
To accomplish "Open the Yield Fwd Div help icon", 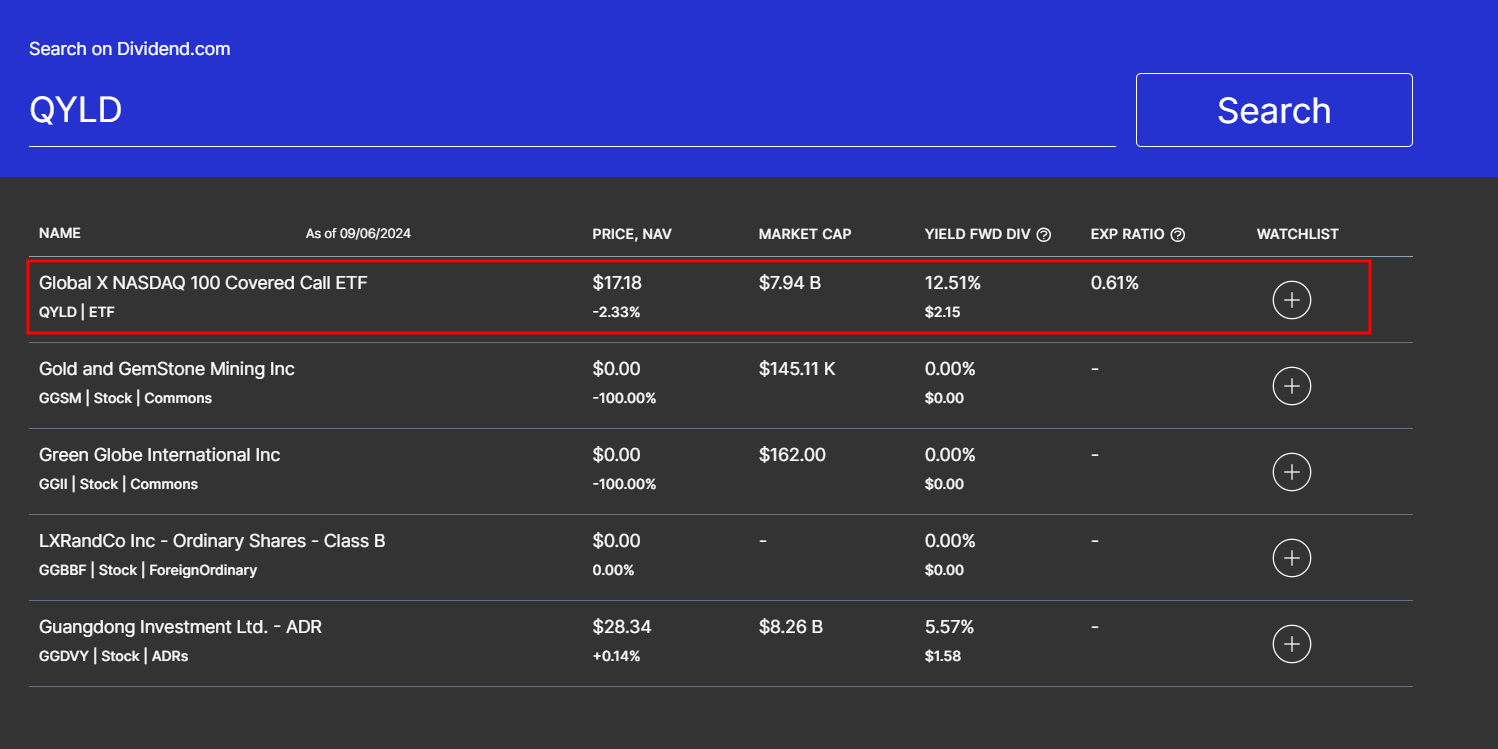I will [x=1044, y=235].
